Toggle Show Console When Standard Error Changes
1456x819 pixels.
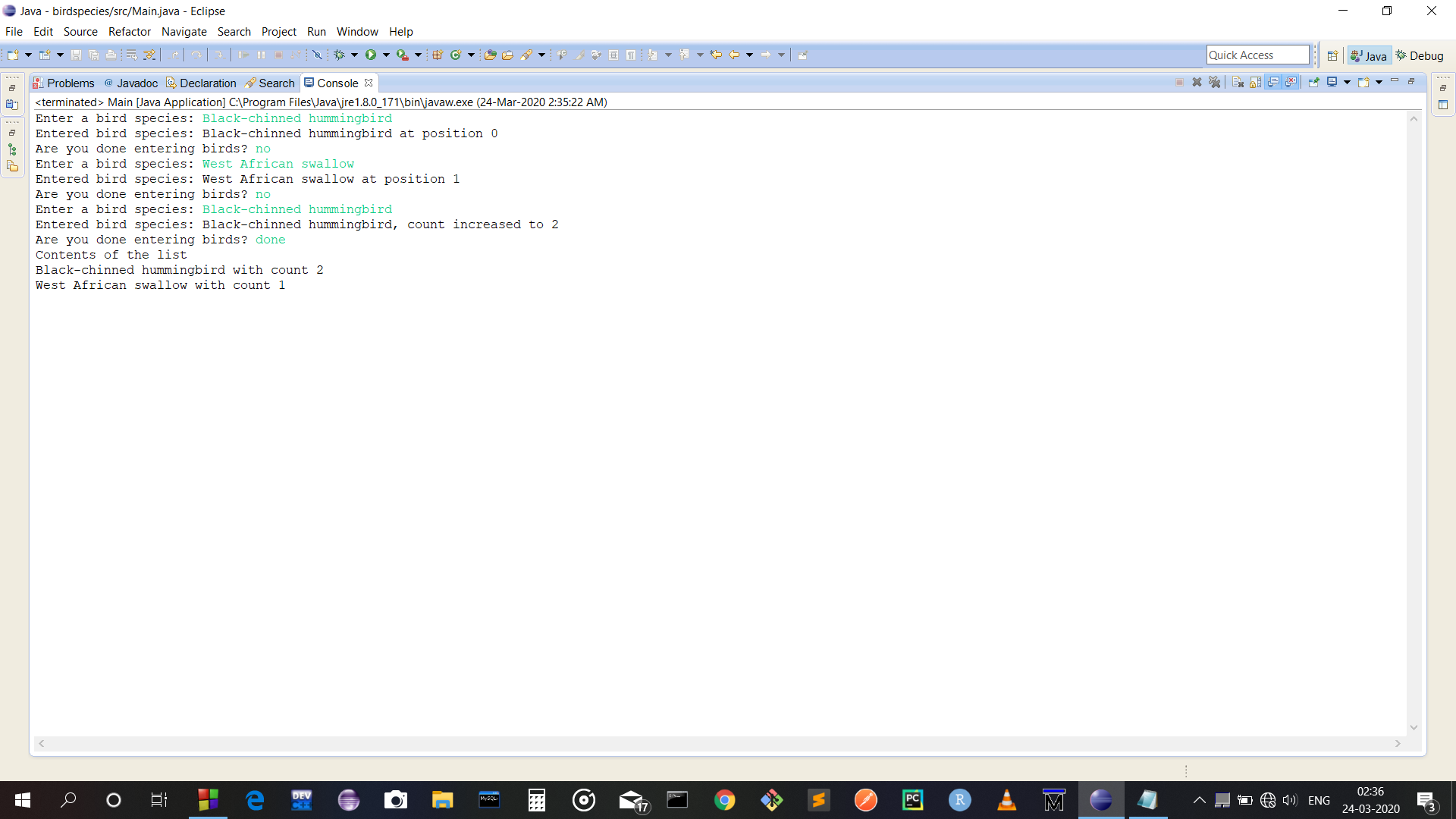coord(1291,82)
